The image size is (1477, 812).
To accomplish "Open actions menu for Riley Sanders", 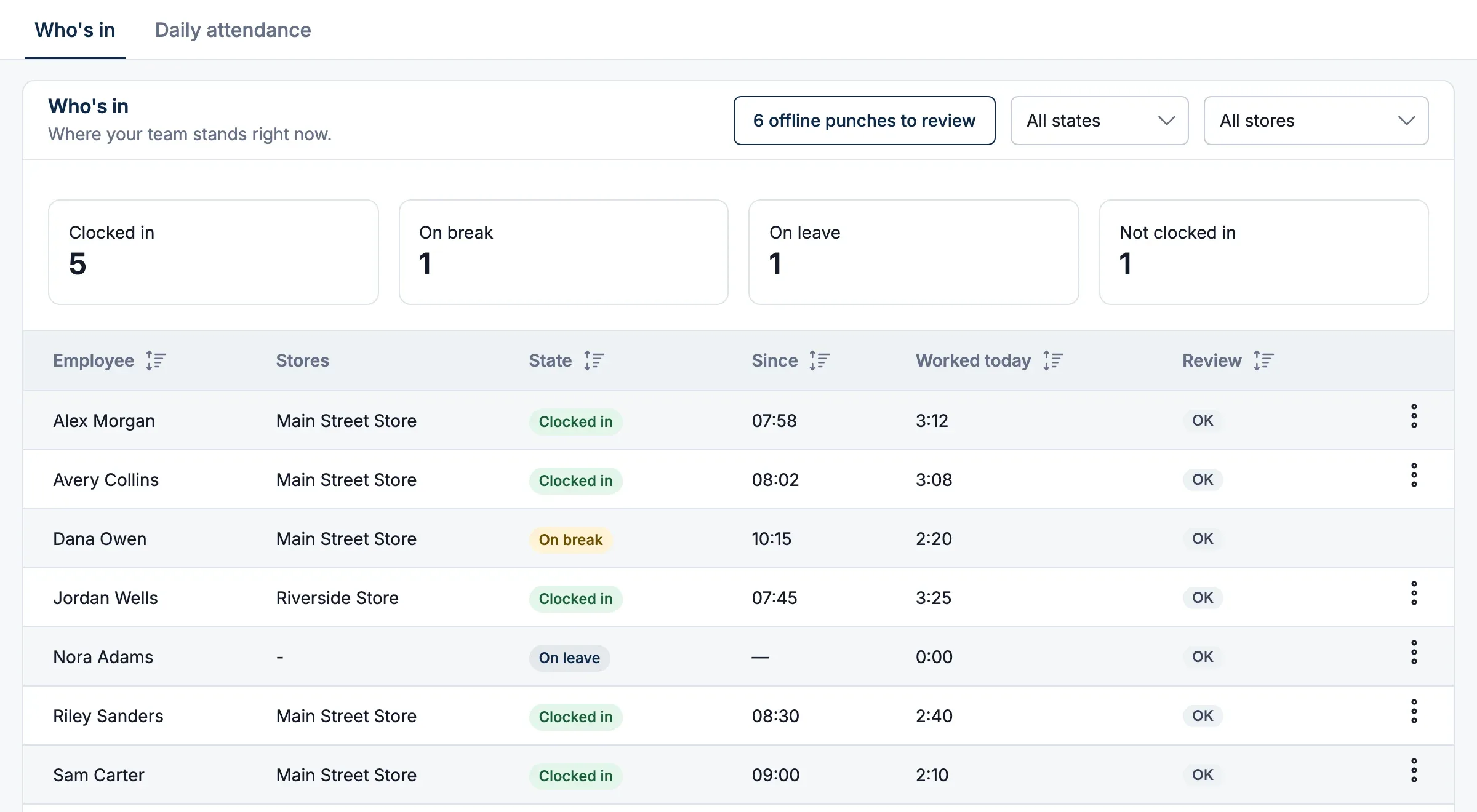I will pos(1414,712).
